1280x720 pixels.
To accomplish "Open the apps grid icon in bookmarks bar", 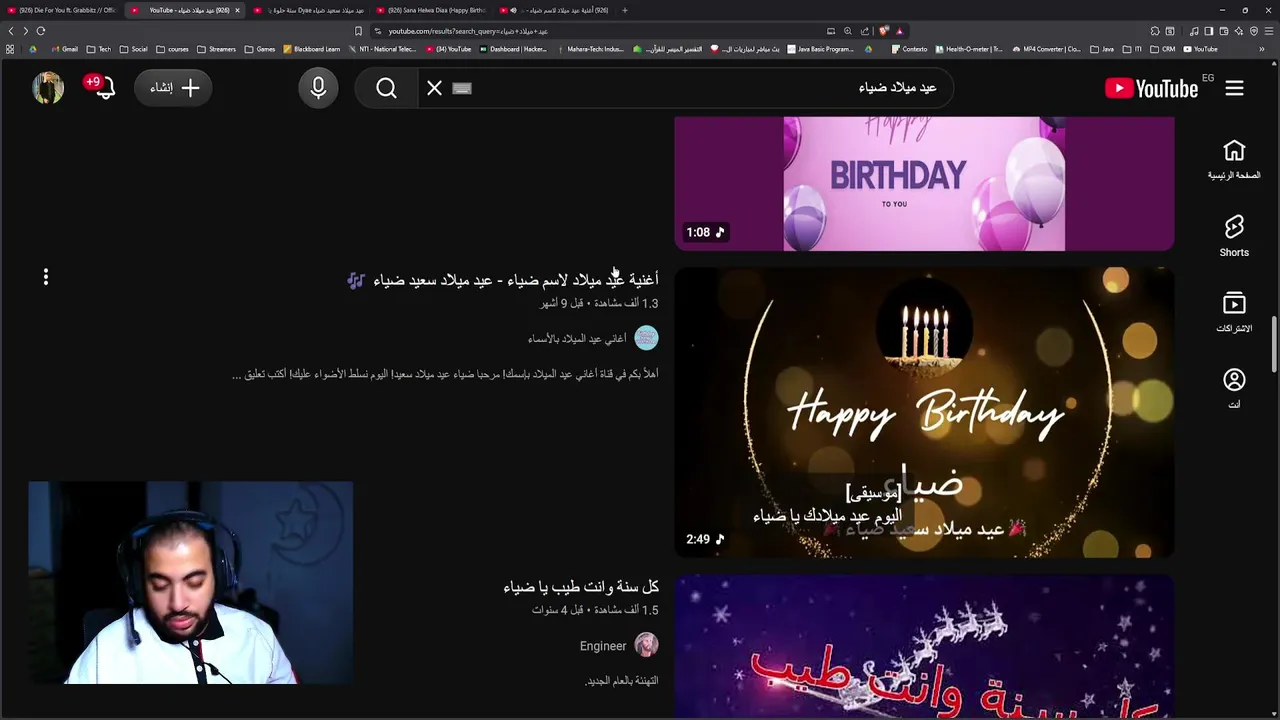I will 10,49.
